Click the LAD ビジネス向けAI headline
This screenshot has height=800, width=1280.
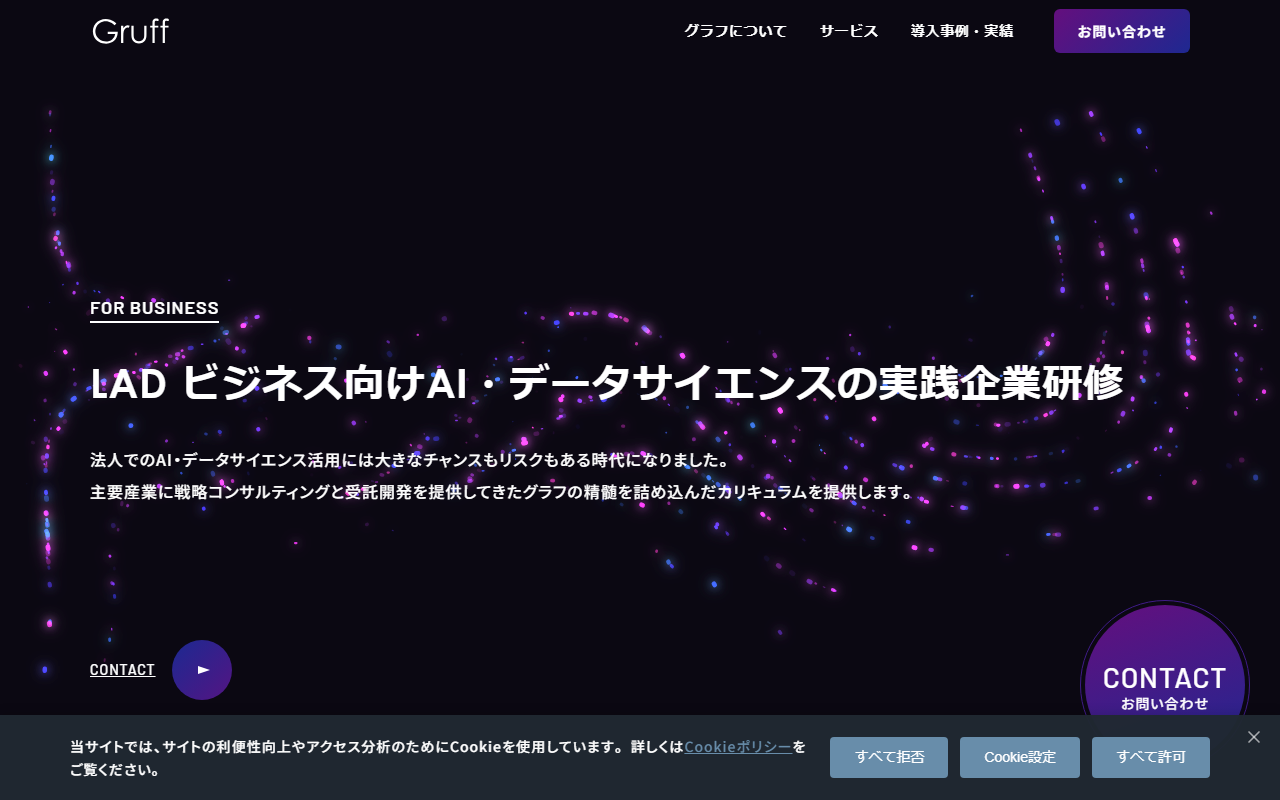[606, 384]
